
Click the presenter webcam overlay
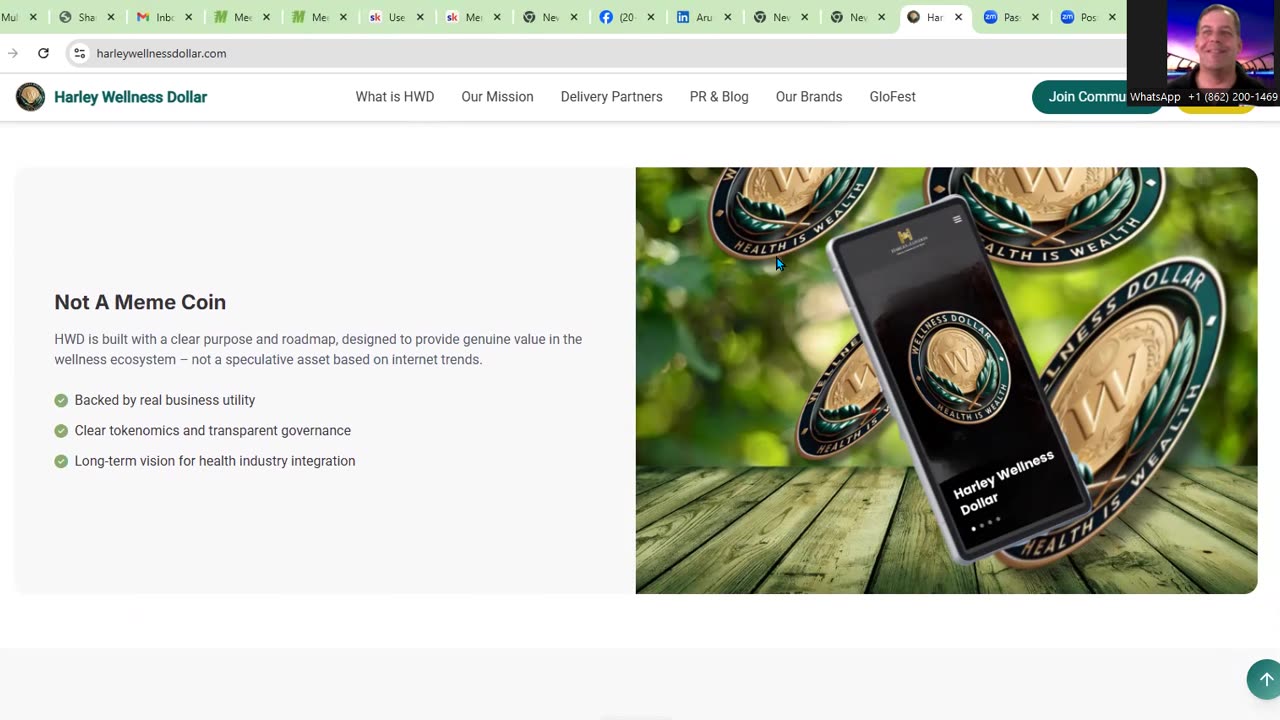1222,45
